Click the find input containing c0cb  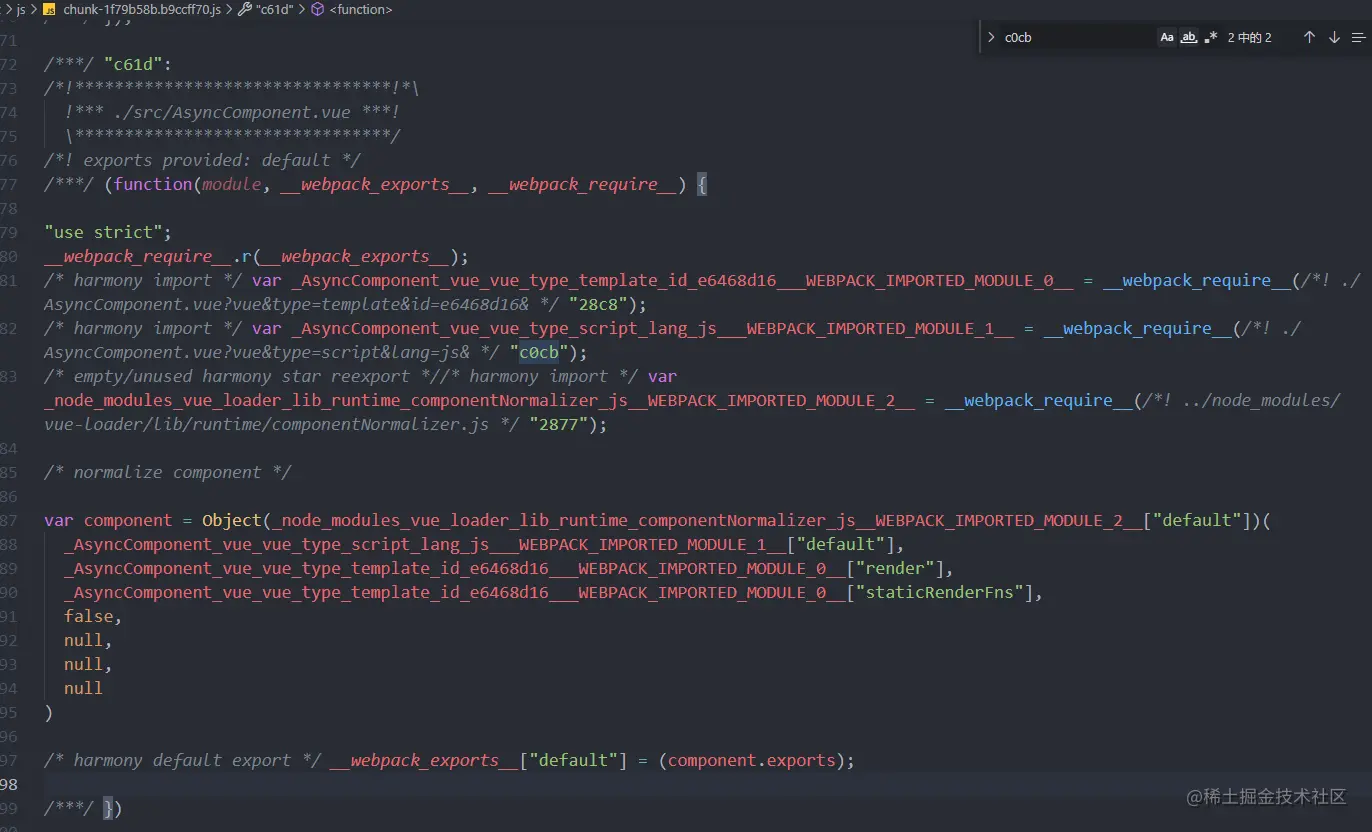(1078, 37)
